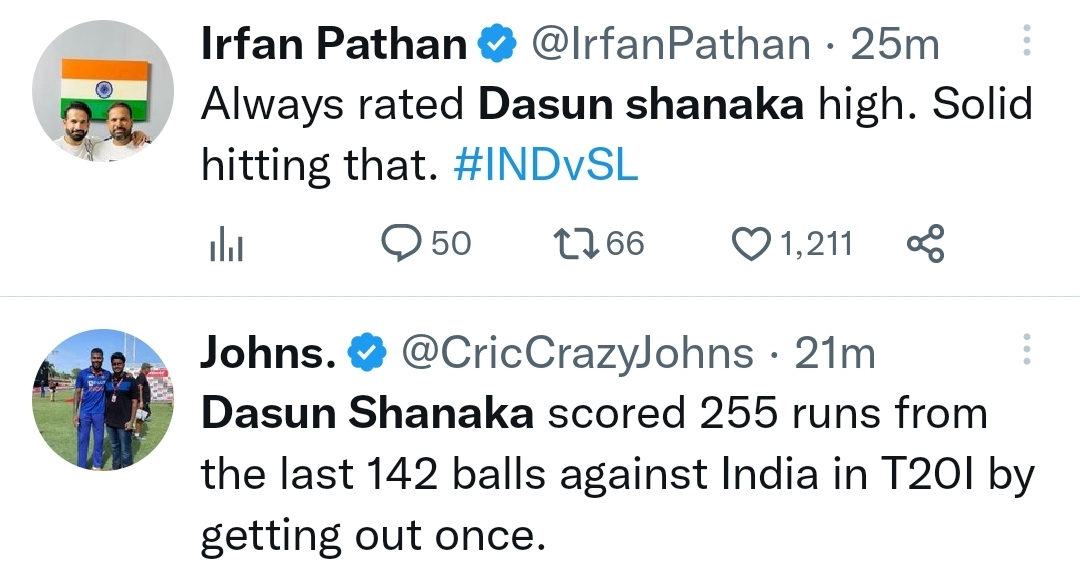1080x576 pixels.
Task: Click the Johns. display name
Action: (268, 352)
